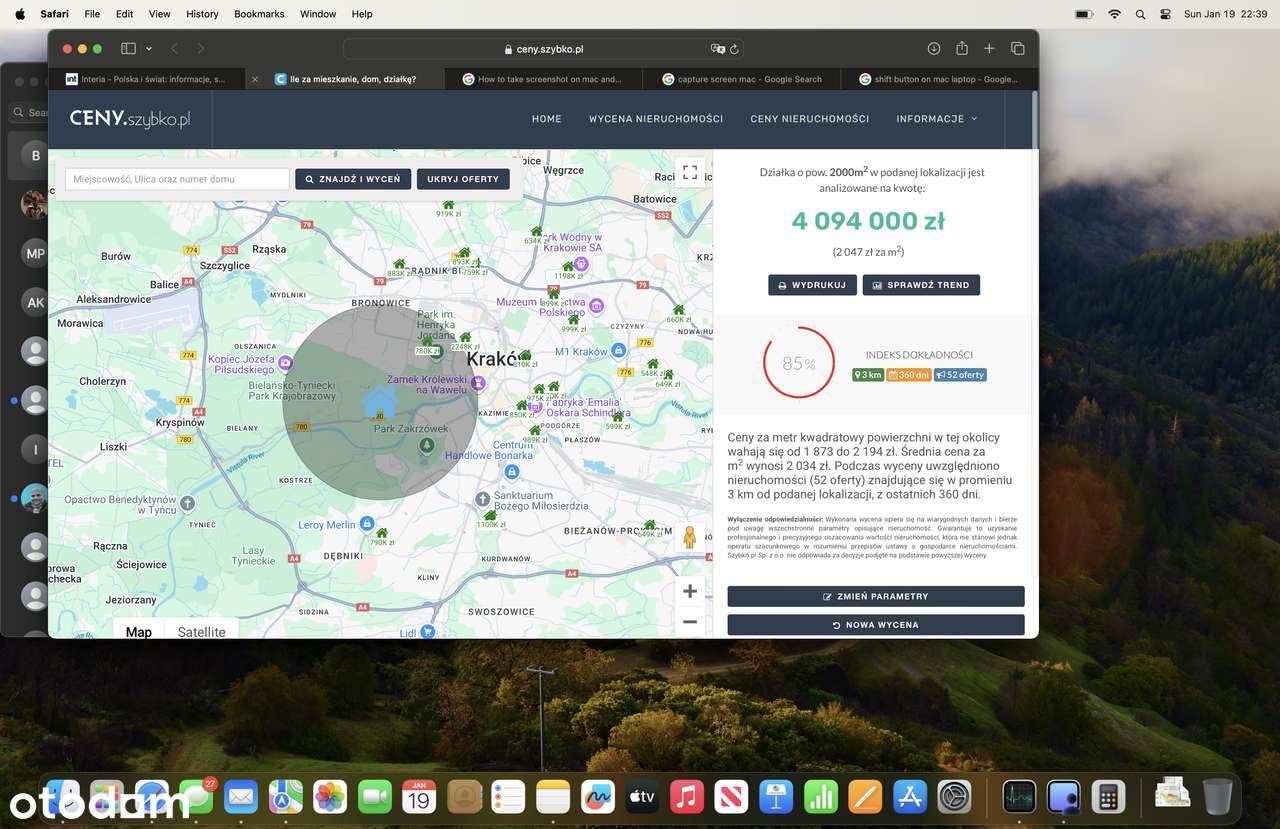The image size is (1280, 829).
Task: Open the HOME navigation link
Action: [547, 119]
